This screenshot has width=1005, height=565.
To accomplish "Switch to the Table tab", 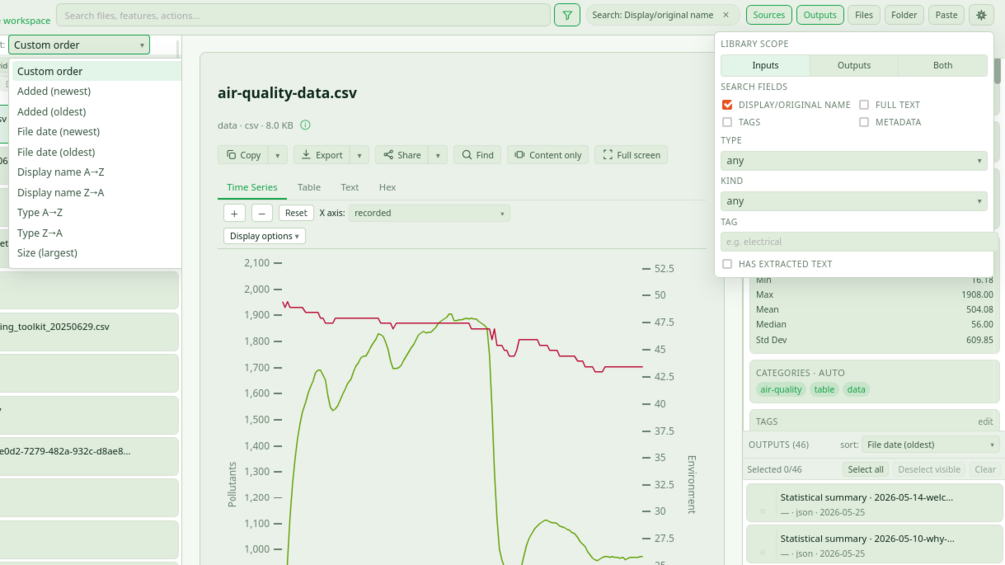I will coord(309,187).
